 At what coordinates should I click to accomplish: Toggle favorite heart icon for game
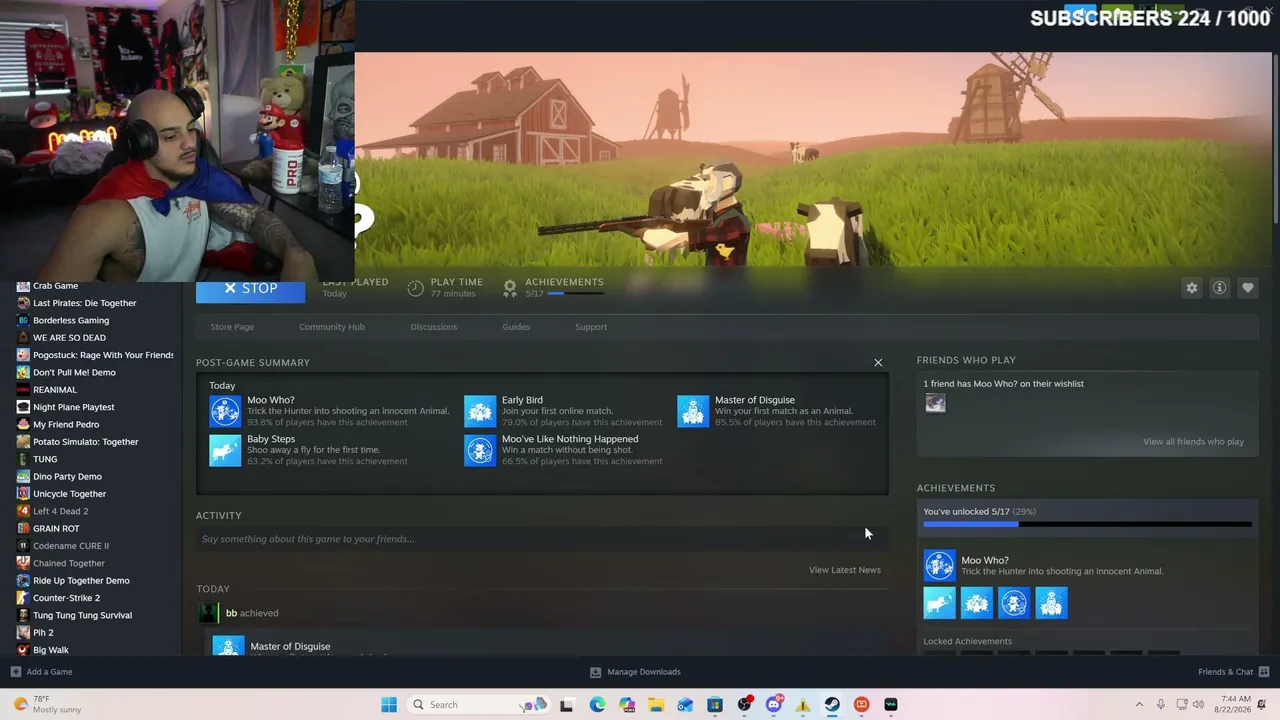1247,288
